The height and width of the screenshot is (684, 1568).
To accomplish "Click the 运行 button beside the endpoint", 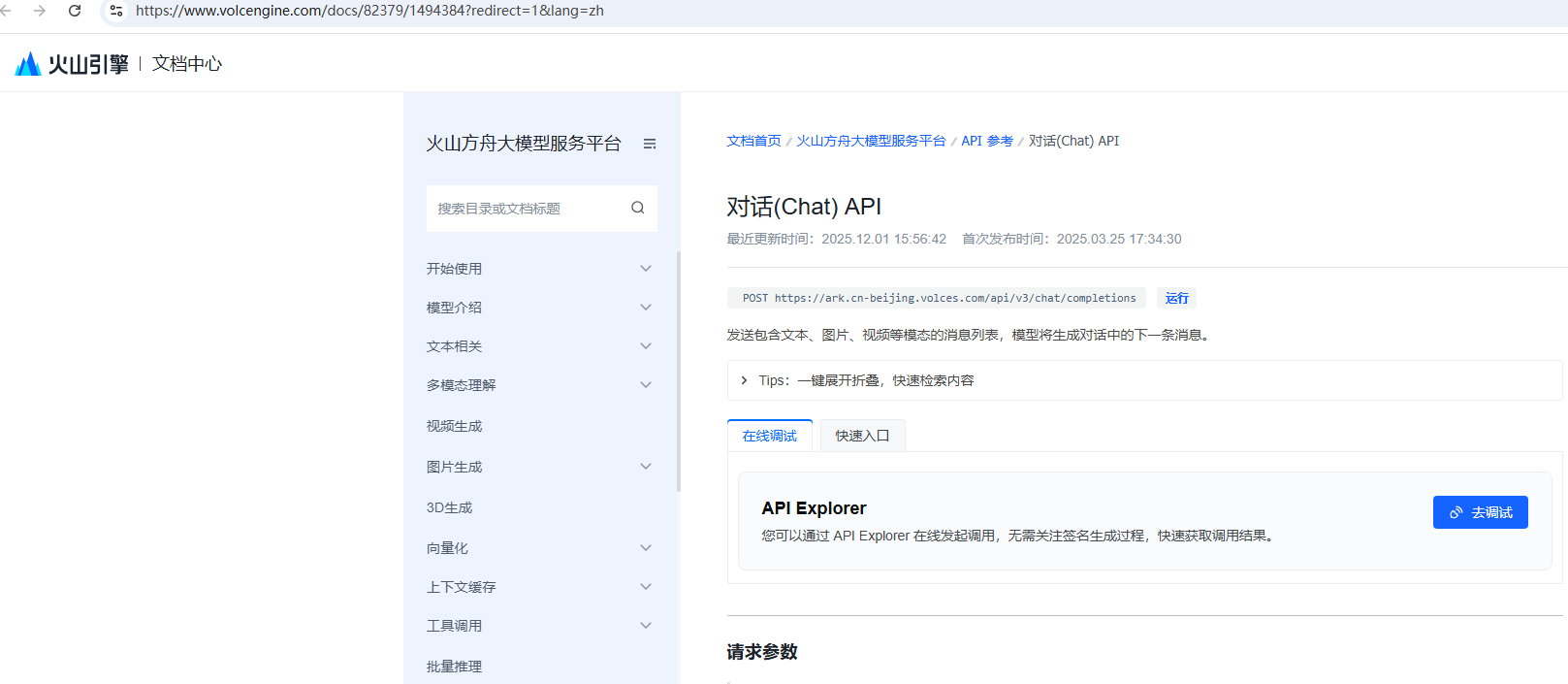I will point(1177,298).
